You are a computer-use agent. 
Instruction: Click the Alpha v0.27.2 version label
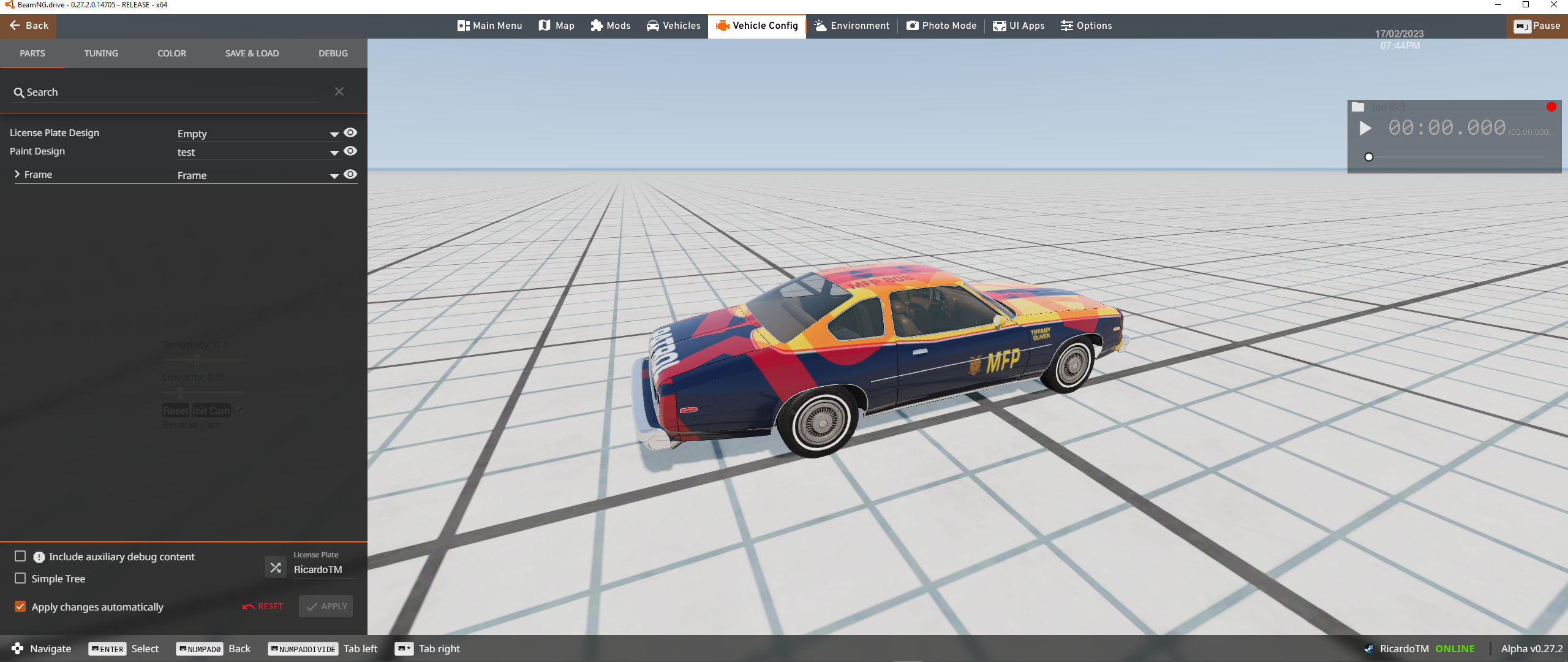pyautogui.click(x=1531, y=649)
